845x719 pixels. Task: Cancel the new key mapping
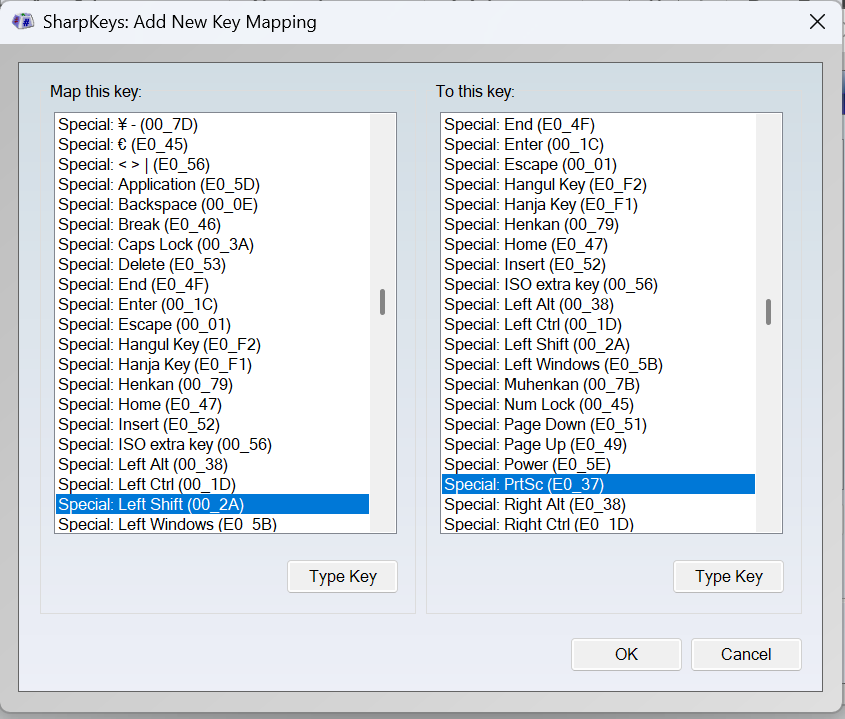[746, 654]
